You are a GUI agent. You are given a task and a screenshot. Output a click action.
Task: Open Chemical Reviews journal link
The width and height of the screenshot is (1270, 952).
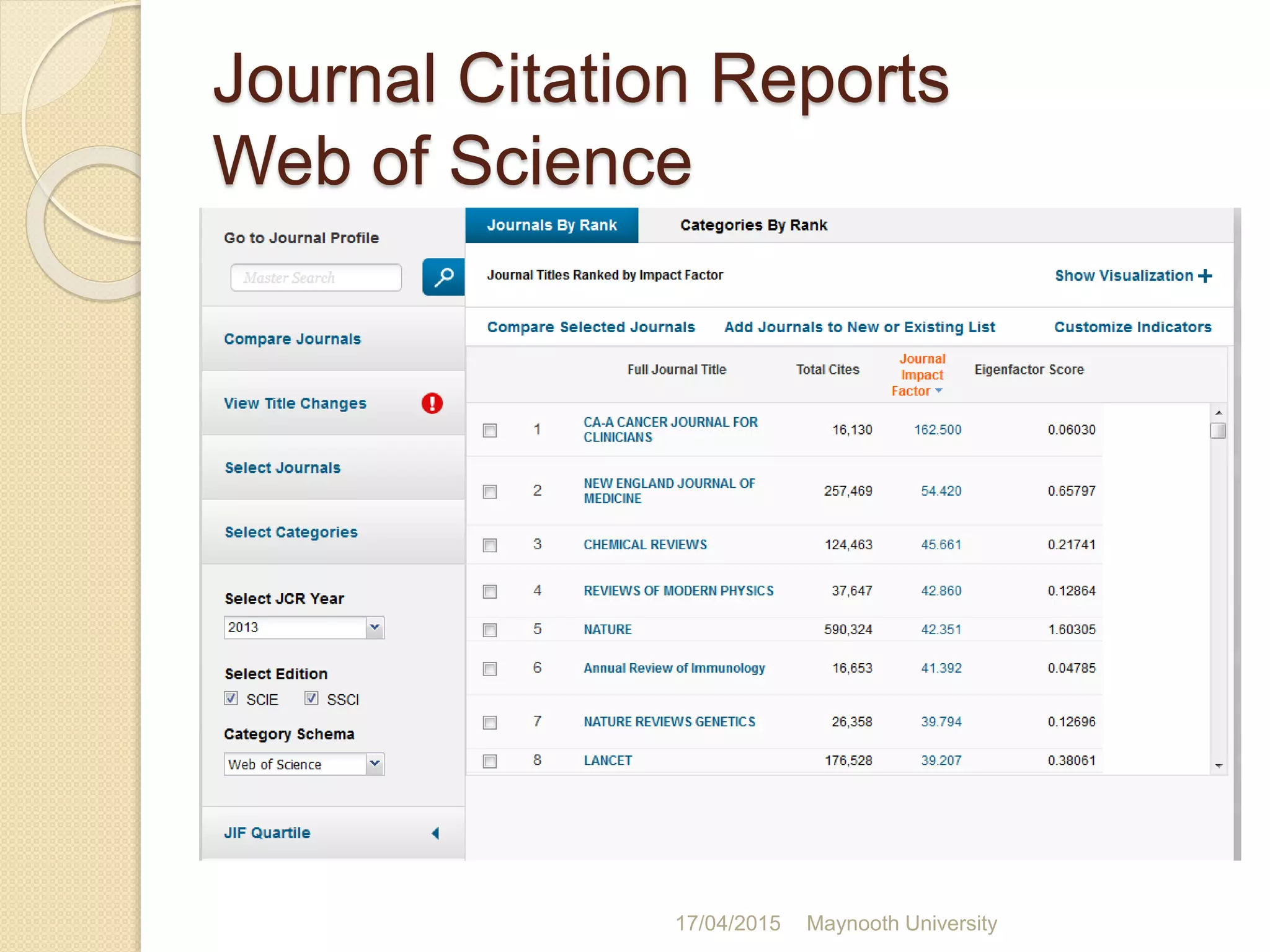(x=645, y=545)
